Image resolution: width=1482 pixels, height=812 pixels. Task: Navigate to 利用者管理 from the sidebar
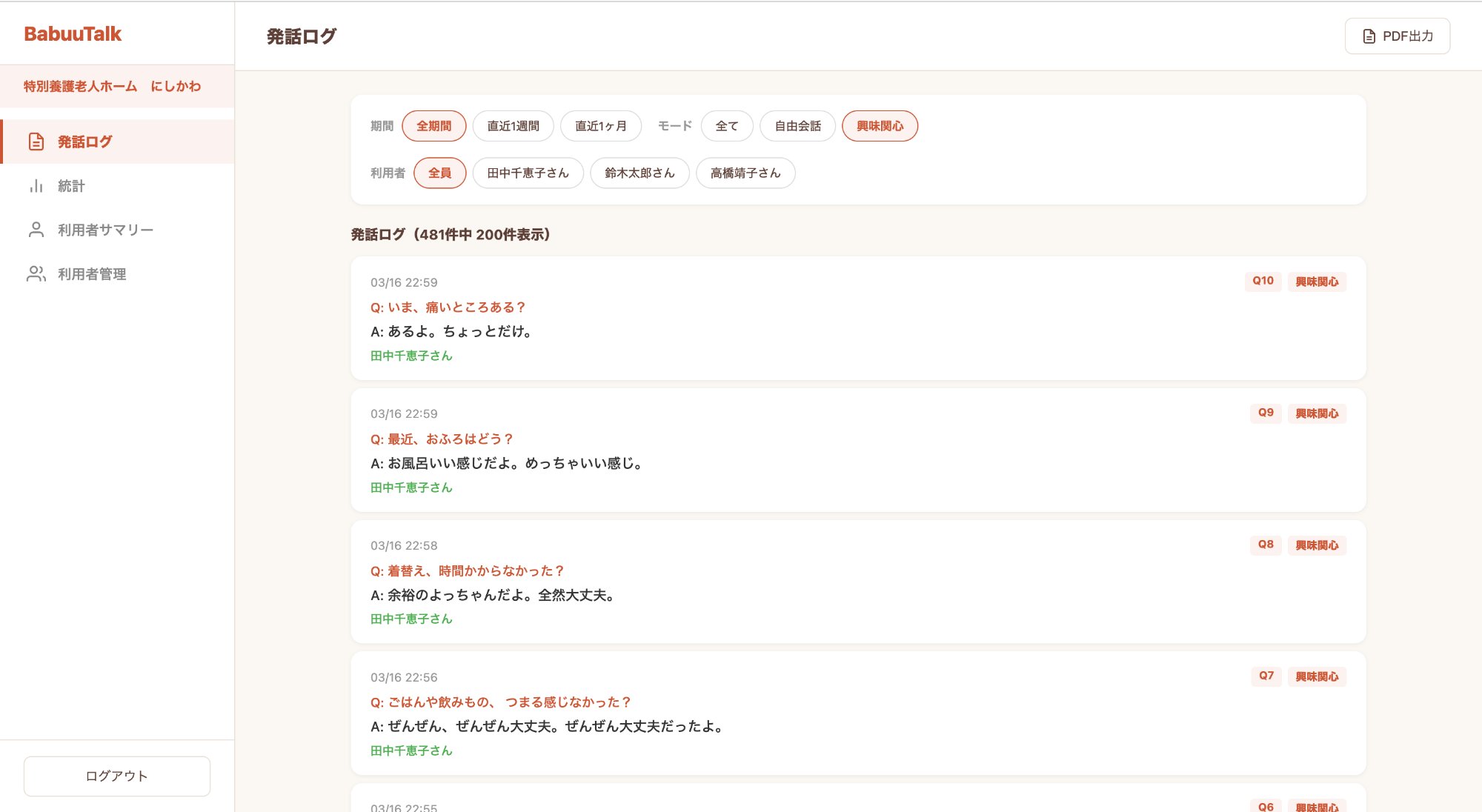90,274
